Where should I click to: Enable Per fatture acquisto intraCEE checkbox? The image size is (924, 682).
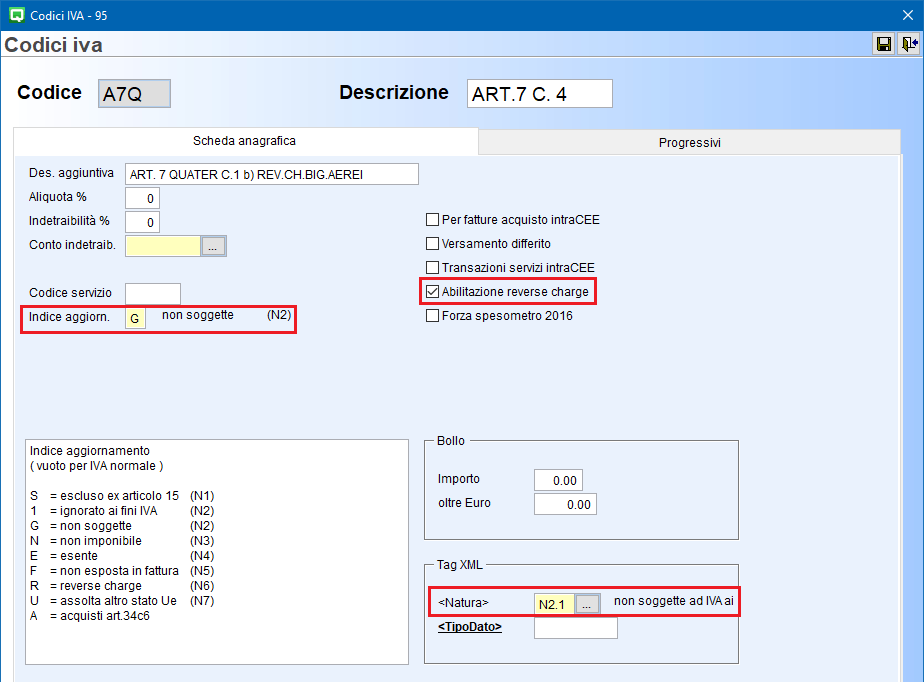coord(433,220)
